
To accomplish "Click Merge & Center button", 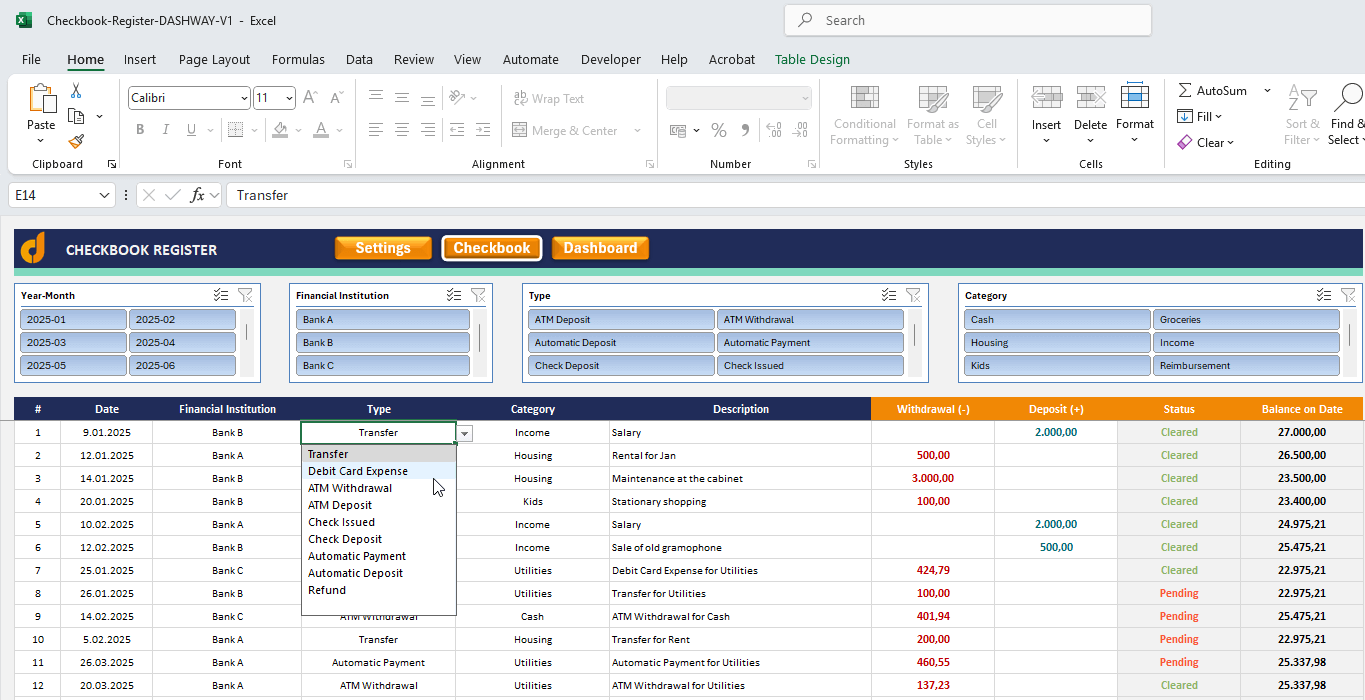I will point(565,130).
